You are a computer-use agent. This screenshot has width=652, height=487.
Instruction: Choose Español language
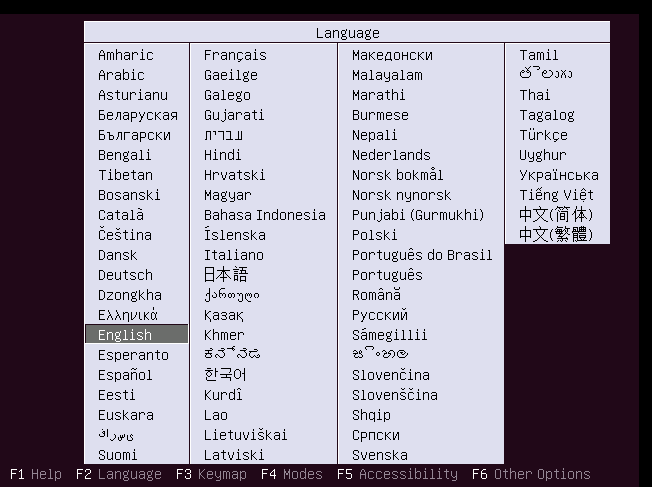point(125,375)
